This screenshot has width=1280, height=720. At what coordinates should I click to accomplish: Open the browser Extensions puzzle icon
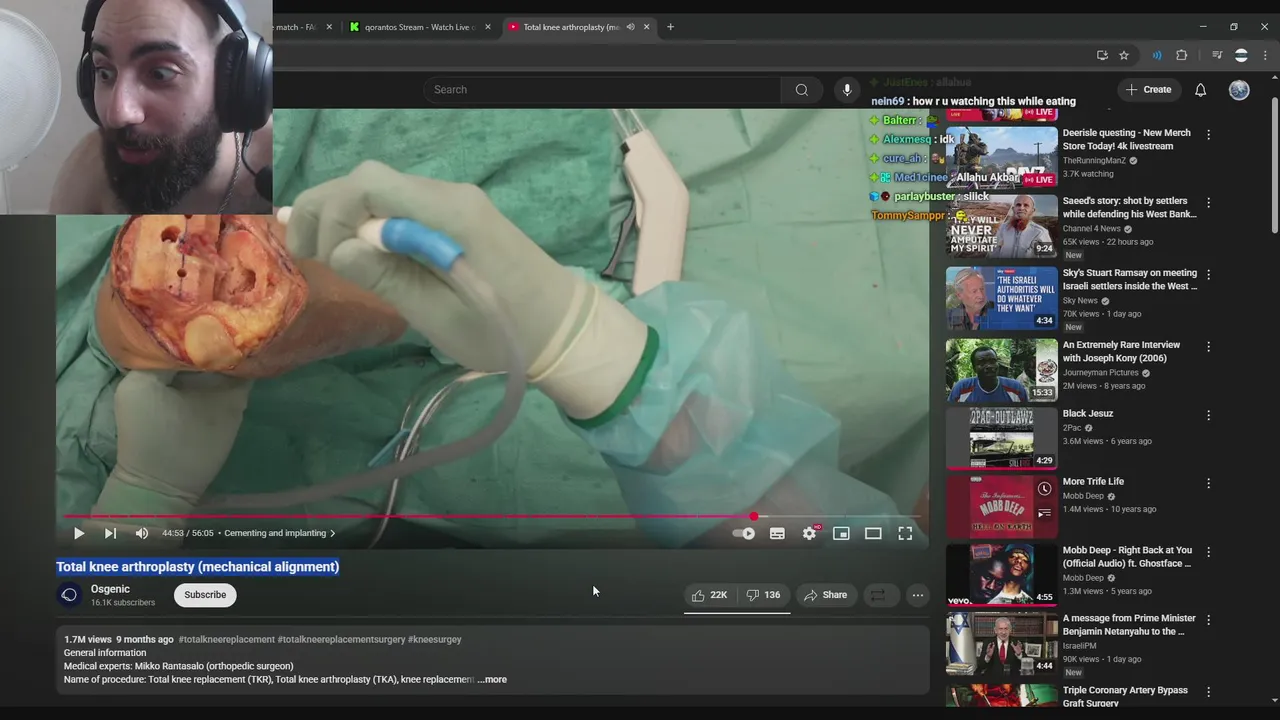[1182, 55]
